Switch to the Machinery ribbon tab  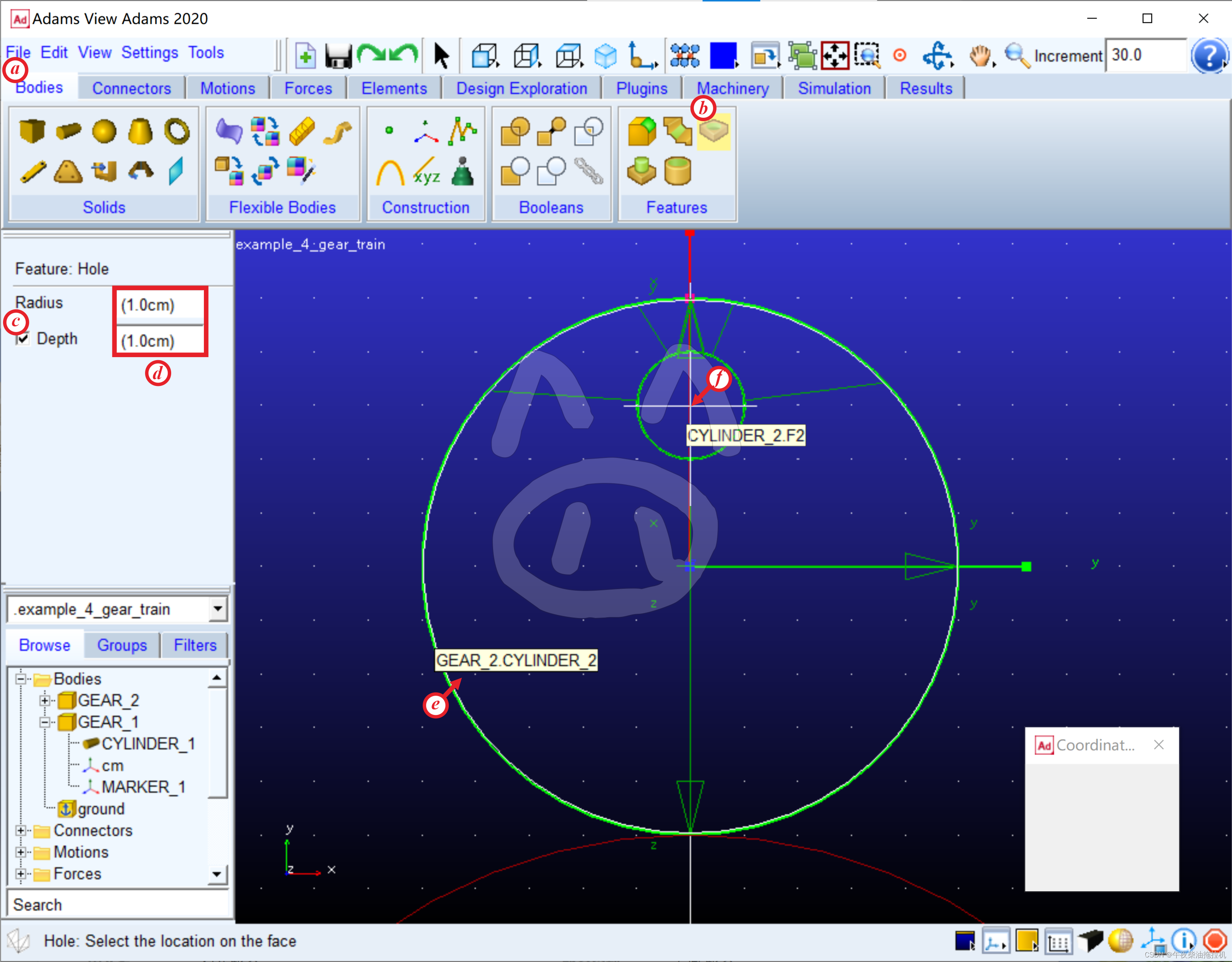click(x=733, y=89)
